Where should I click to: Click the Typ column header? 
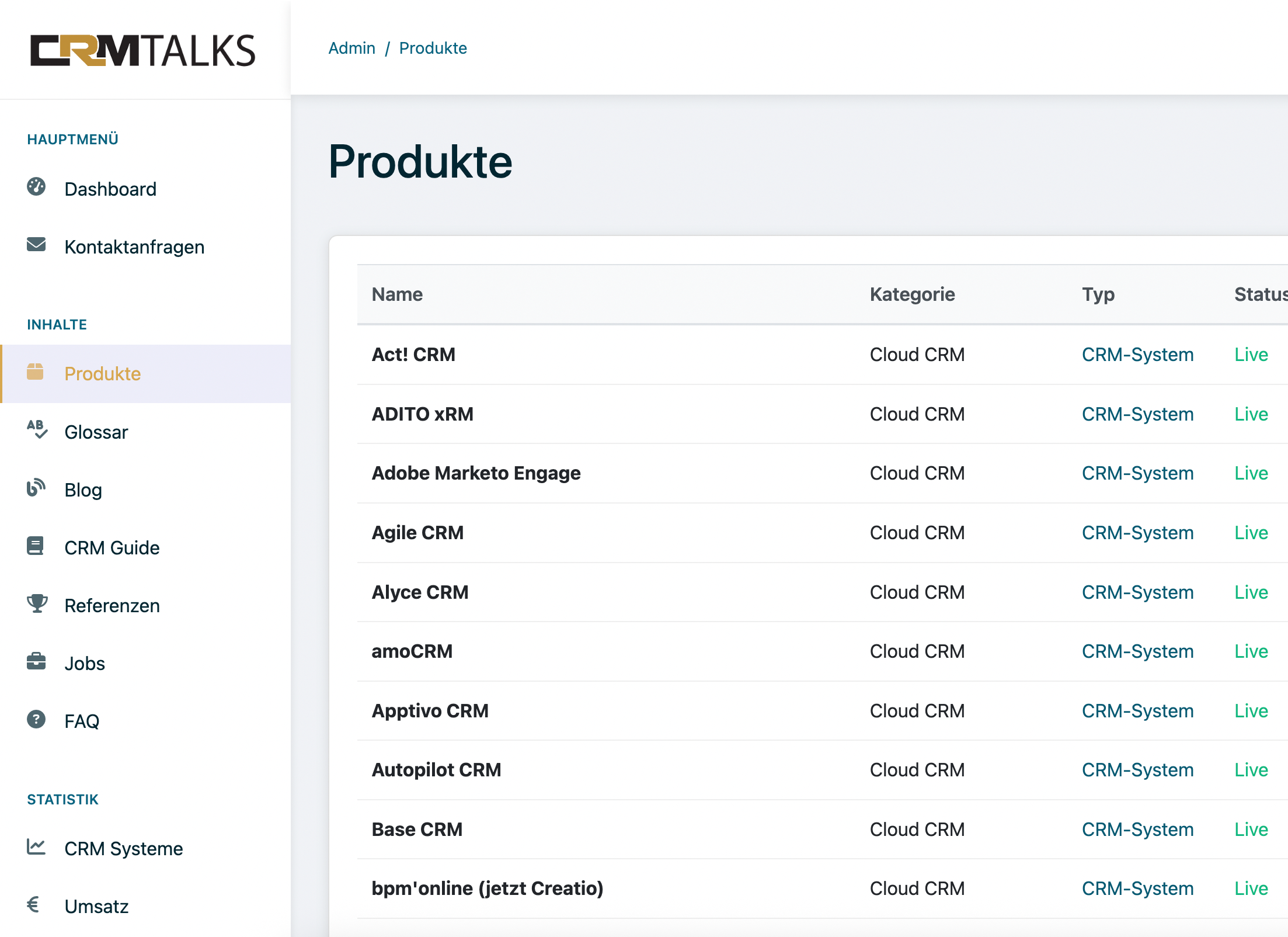1098,294
